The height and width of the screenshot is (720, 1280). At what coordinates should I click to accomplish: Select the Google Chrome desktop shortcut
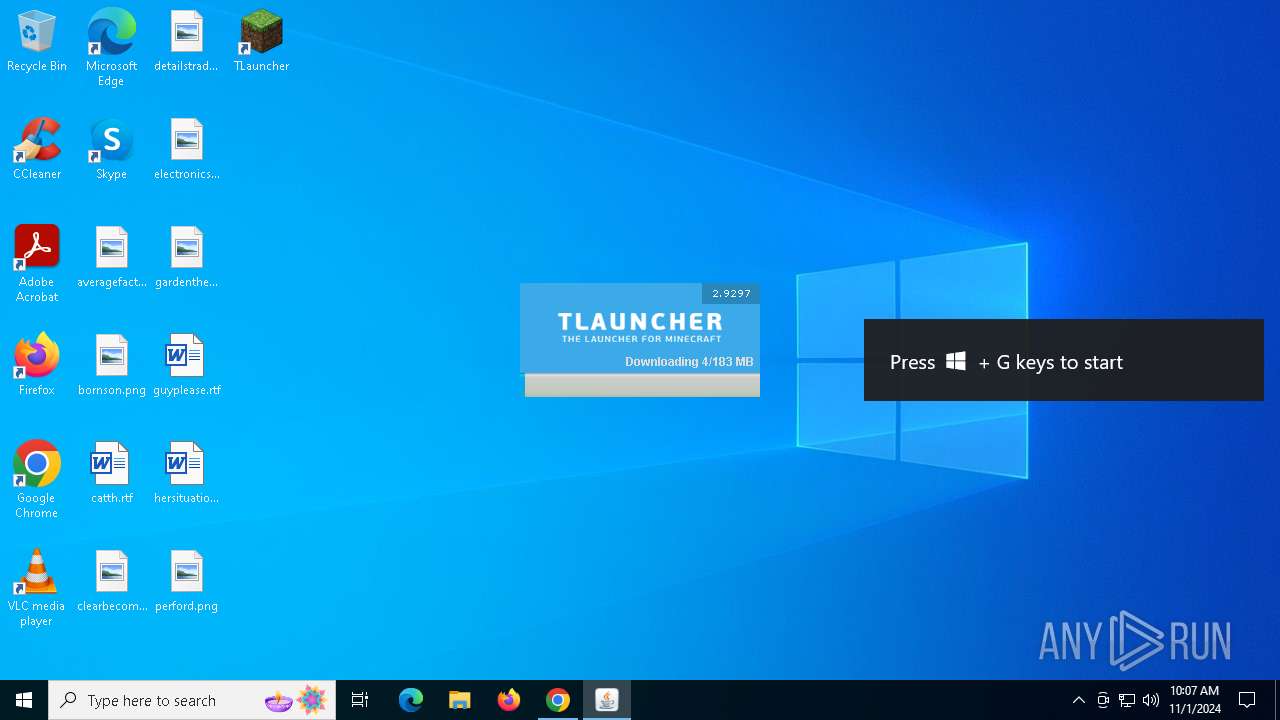37,480
